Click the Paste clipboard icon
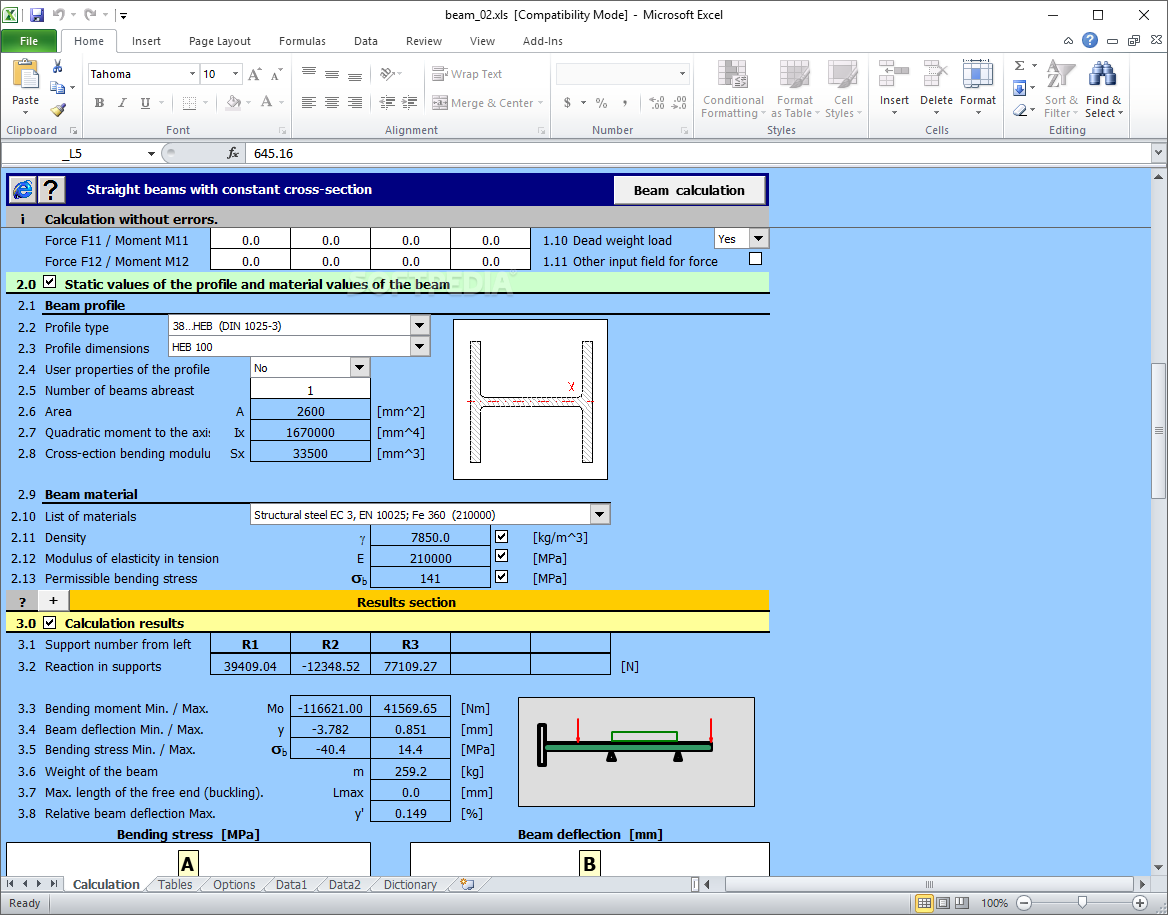The height and width of the screenshot is (915, 1168). 25,75
